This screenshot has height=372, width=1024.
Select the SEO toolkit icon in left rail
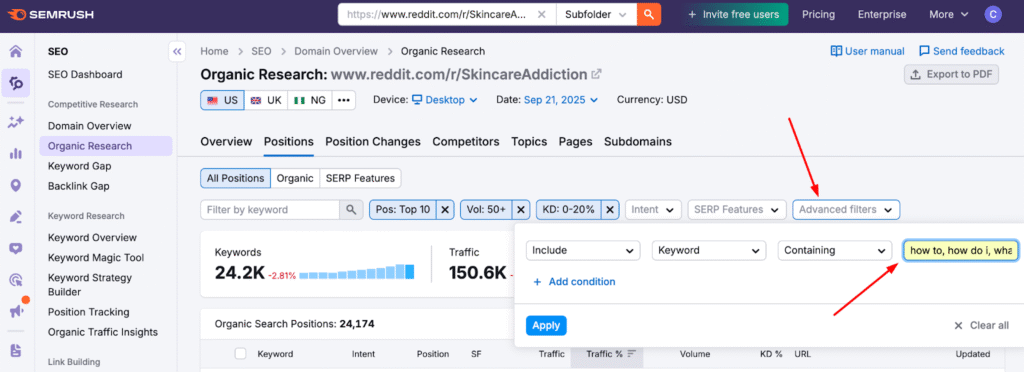(x=16, y=83)
